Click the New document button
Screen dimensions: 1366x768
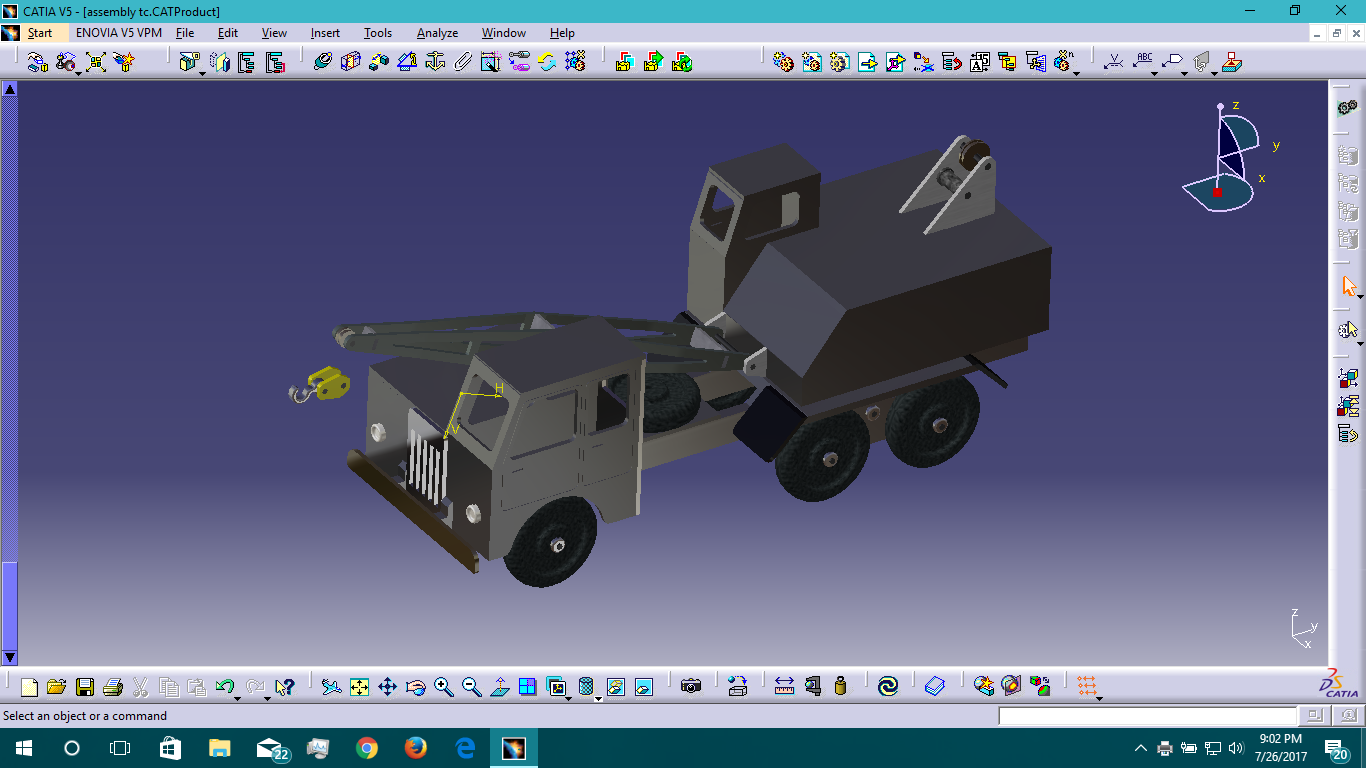[29, 686]
